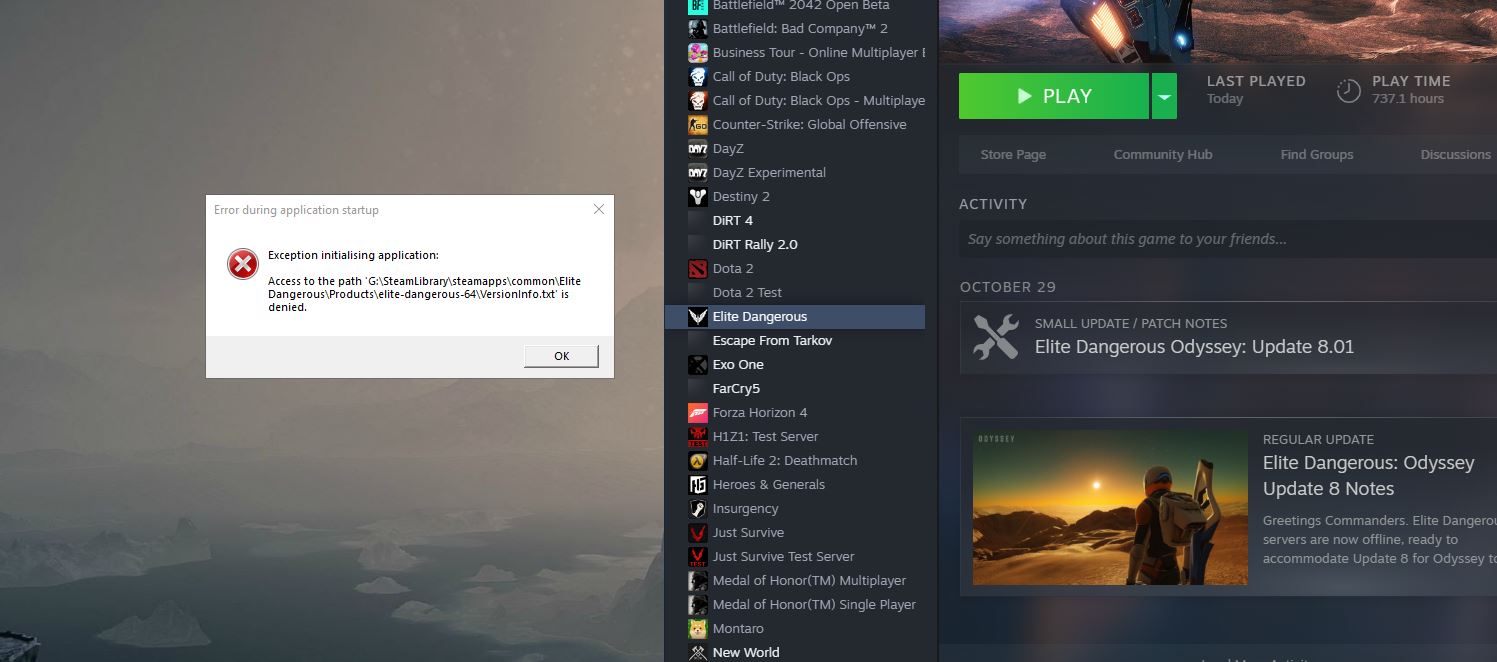The image size is (1497, 662).
Task: Click the DayZ game icon
Action: (x=698, y=148)
